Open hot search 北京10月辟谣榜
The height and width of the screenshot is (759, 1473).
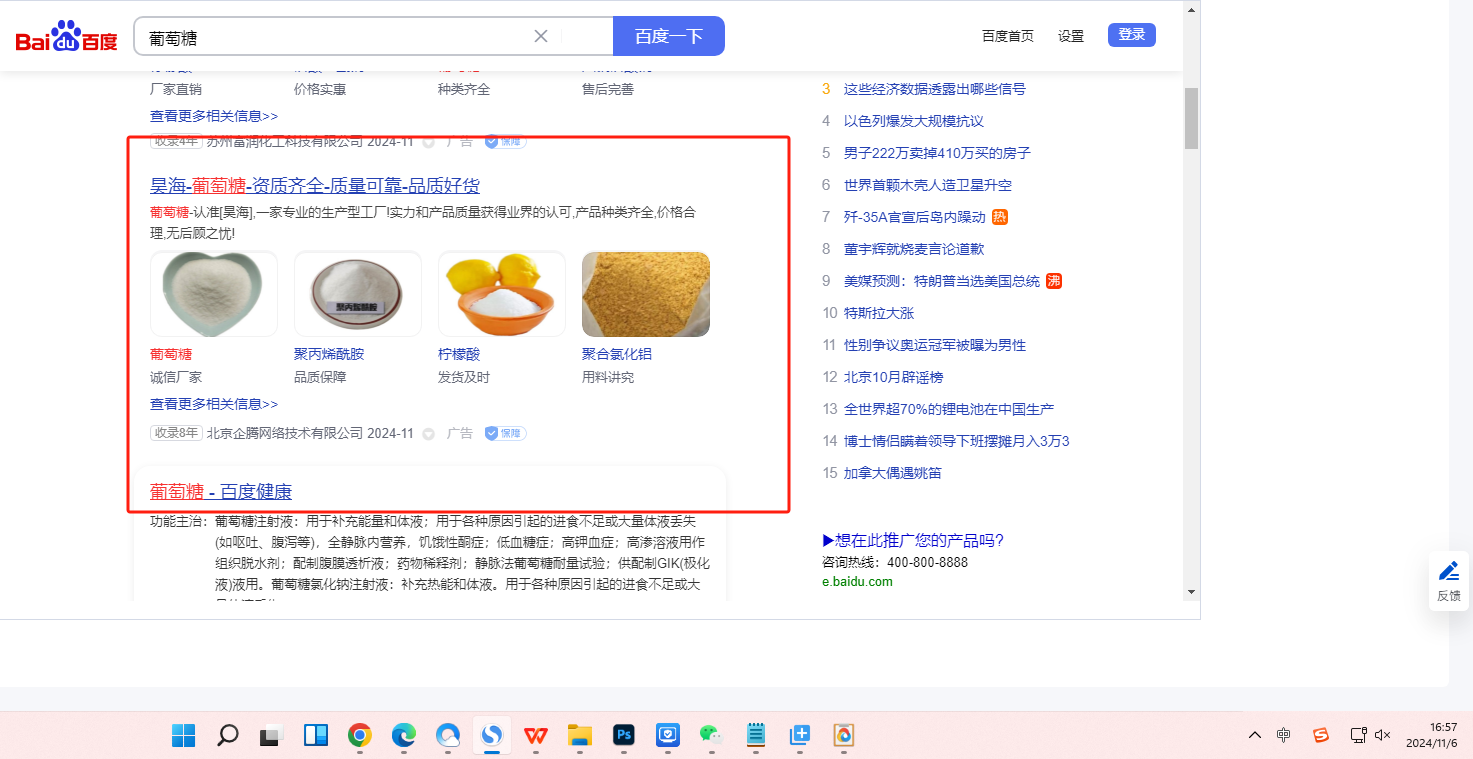tap(893, 377)
